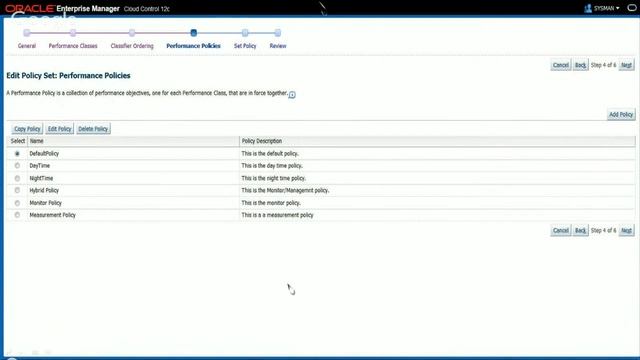Click the top Back button
This screenshot has height=360, width=640.
click(580, 65)
